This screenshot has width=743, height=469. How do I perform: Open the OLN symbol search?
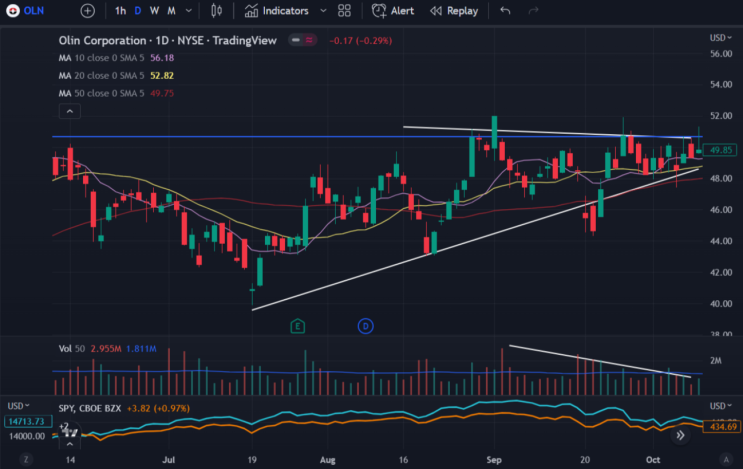(26, 10)
